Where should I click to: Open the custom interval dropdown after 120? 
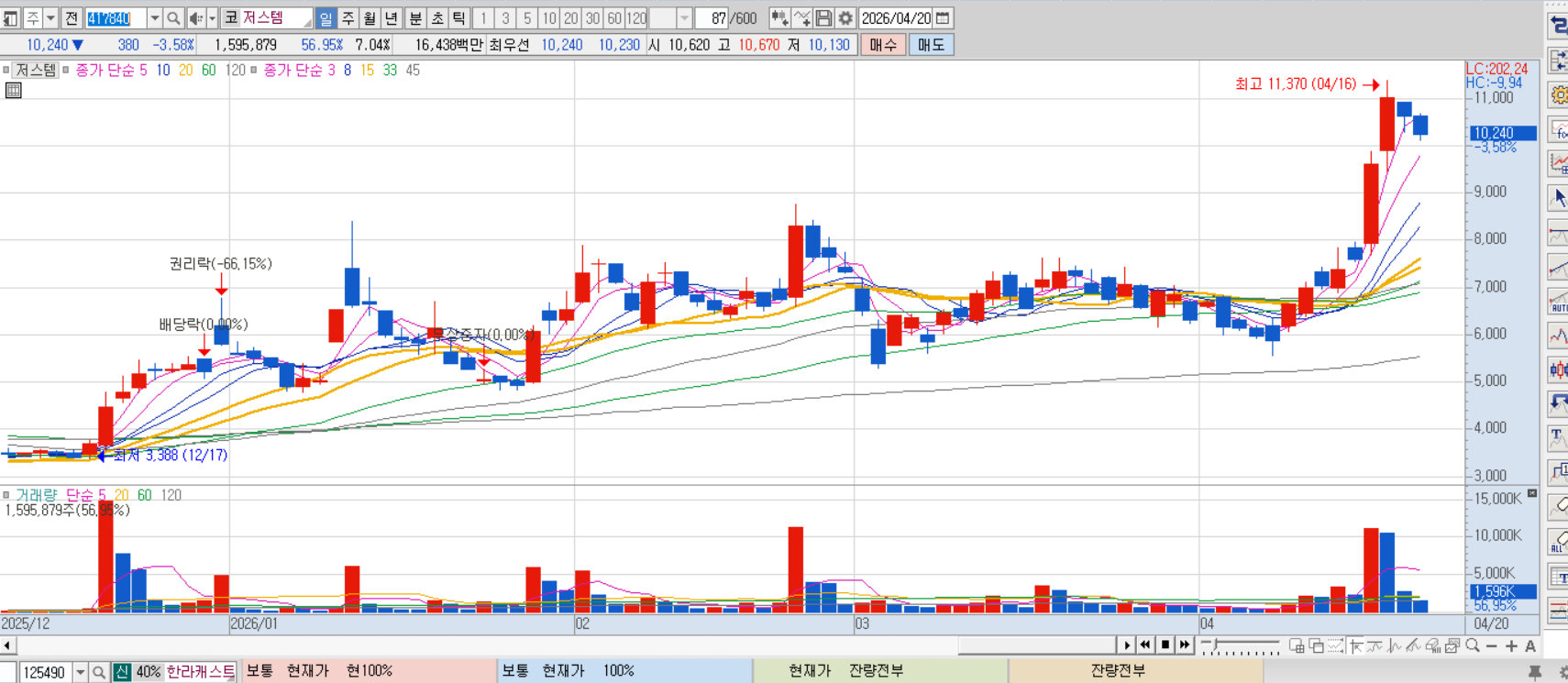[684, 18]
